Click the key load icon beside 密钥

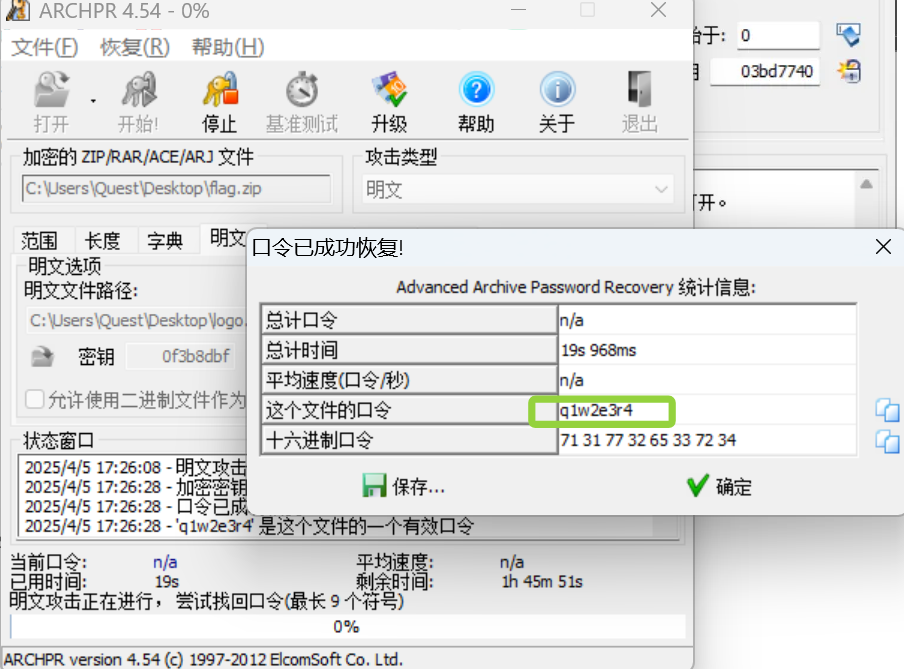(x=42, y=356)
